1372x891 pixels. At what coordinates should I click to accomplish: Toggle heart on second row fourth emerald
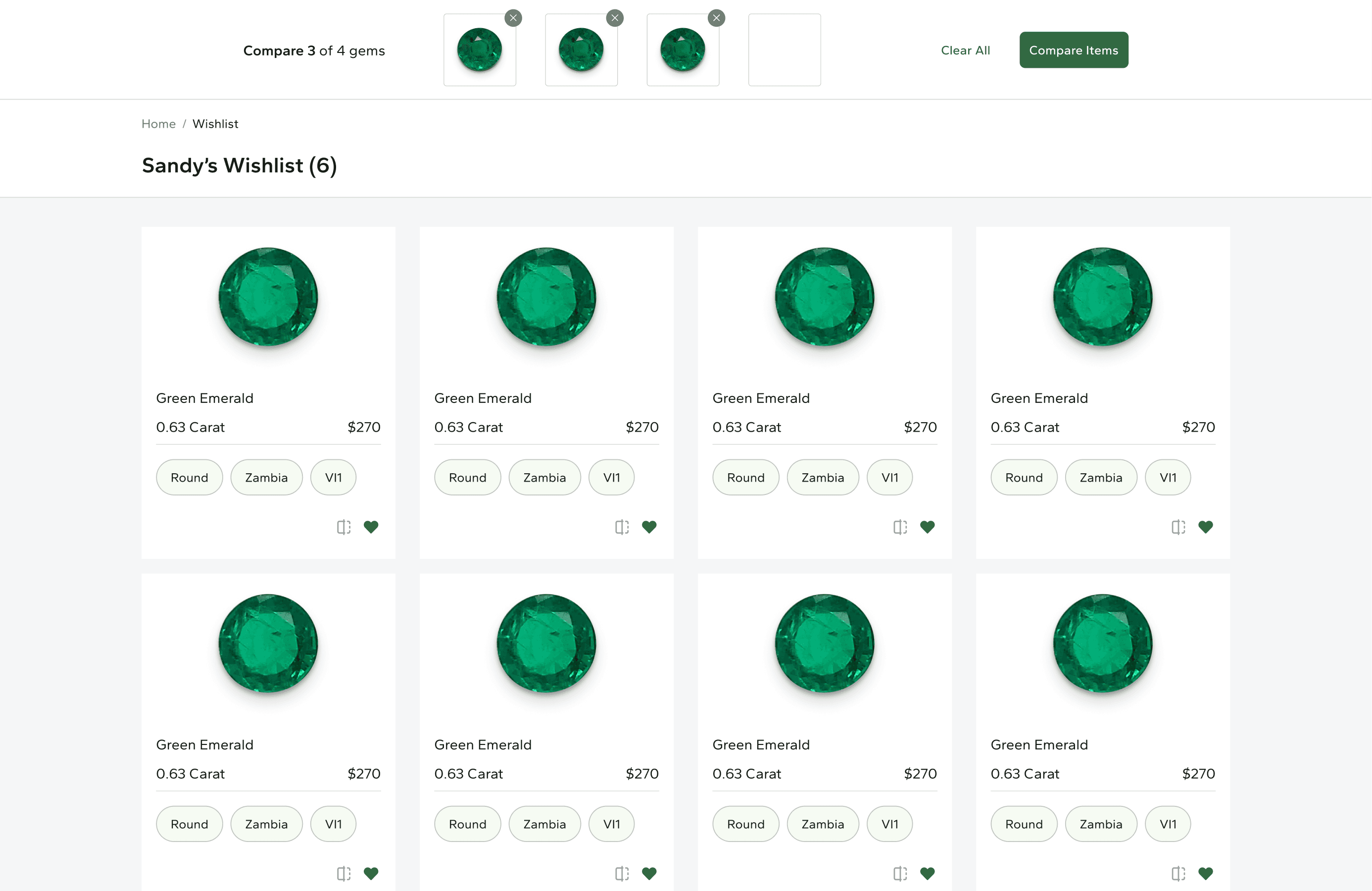[x=1205, y=873]
